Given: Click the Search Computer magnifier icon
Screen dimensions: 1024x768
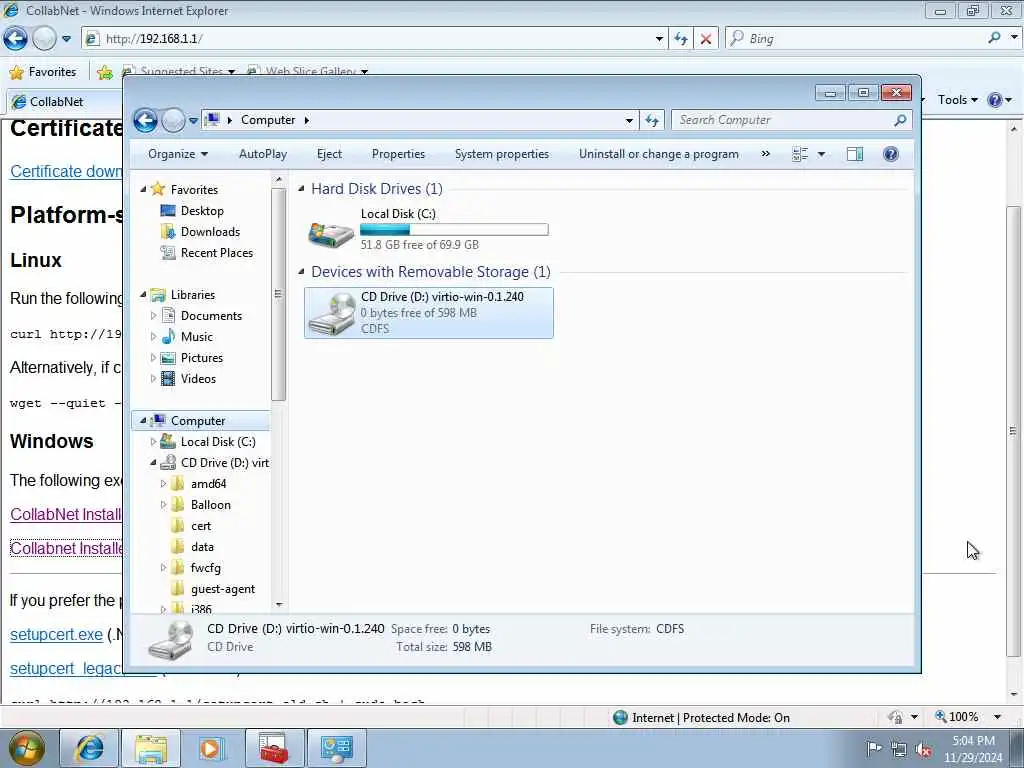Looking at the screenshot, I should 900,120.
